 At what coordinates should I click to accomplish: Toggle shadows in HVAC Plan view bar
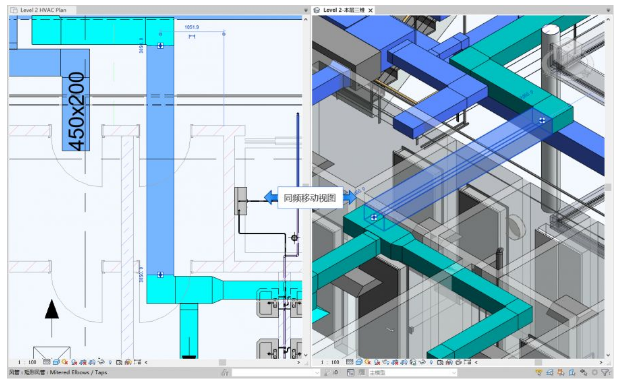coord(74,362)
